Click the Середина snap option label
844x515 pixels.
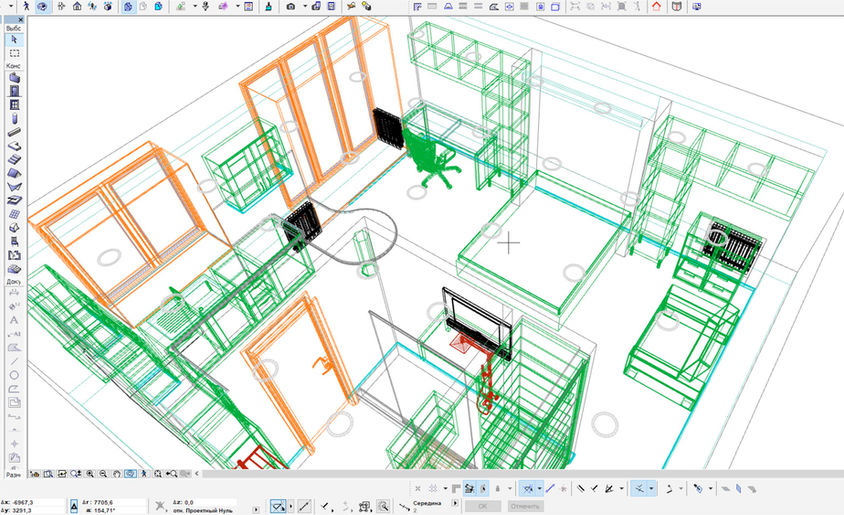click(x=427, y=503)
